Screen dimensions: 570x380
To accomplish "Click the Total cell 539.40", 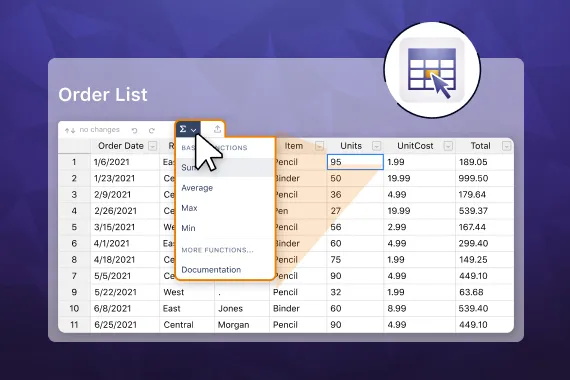I will coord(485,308).
